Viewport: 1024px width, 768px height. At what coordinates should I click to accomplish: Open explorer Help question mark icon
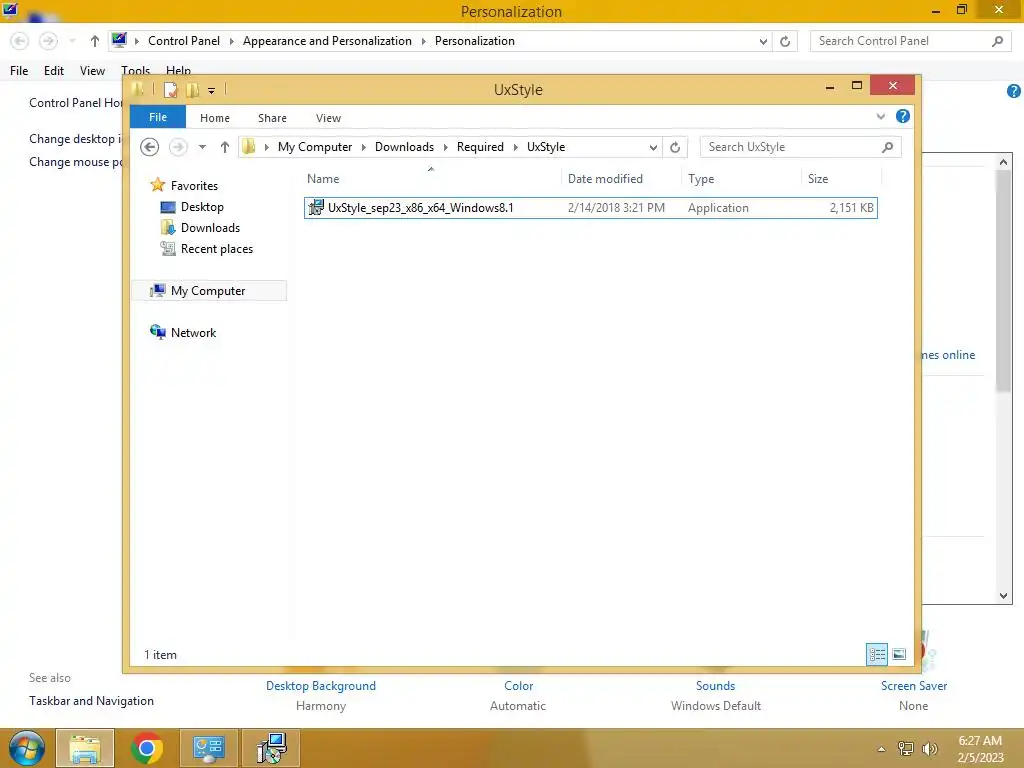tap(903, 116)
